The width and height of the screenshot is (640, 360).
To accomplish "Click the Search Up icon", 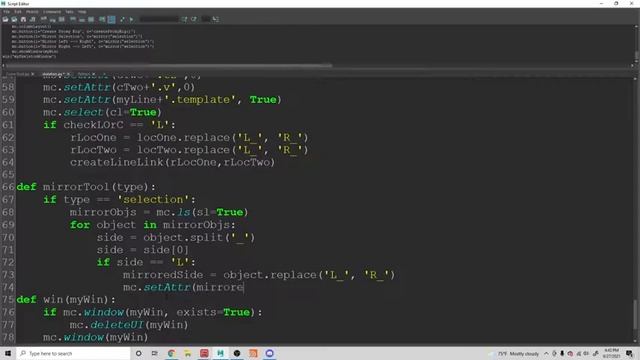I will tap(193, 19).
